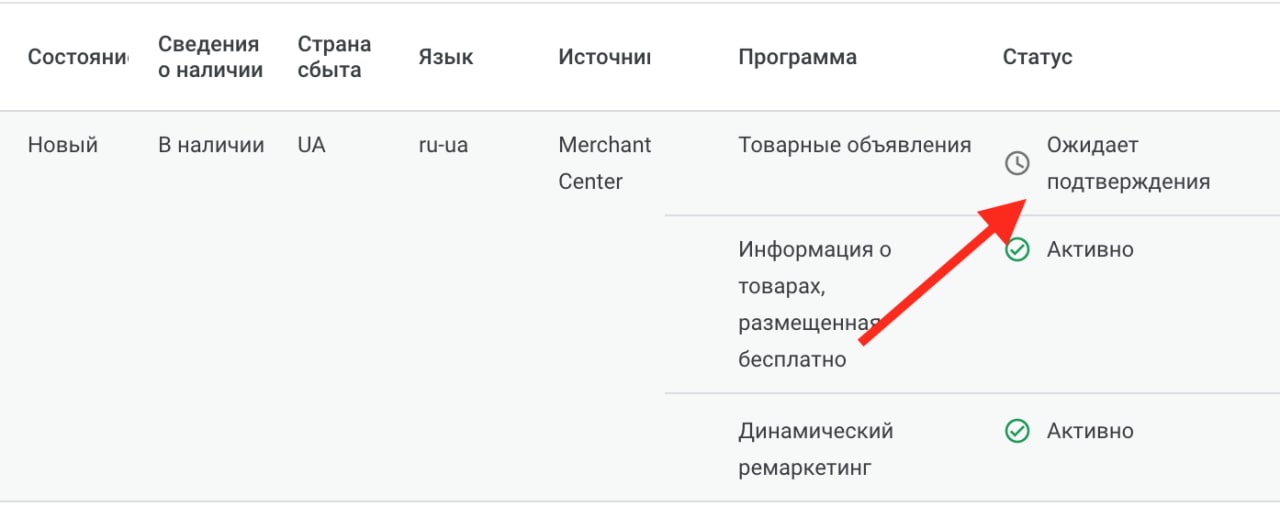Click the UA country cell
The image size is (1280, 506).
click(x=311, y=145)
